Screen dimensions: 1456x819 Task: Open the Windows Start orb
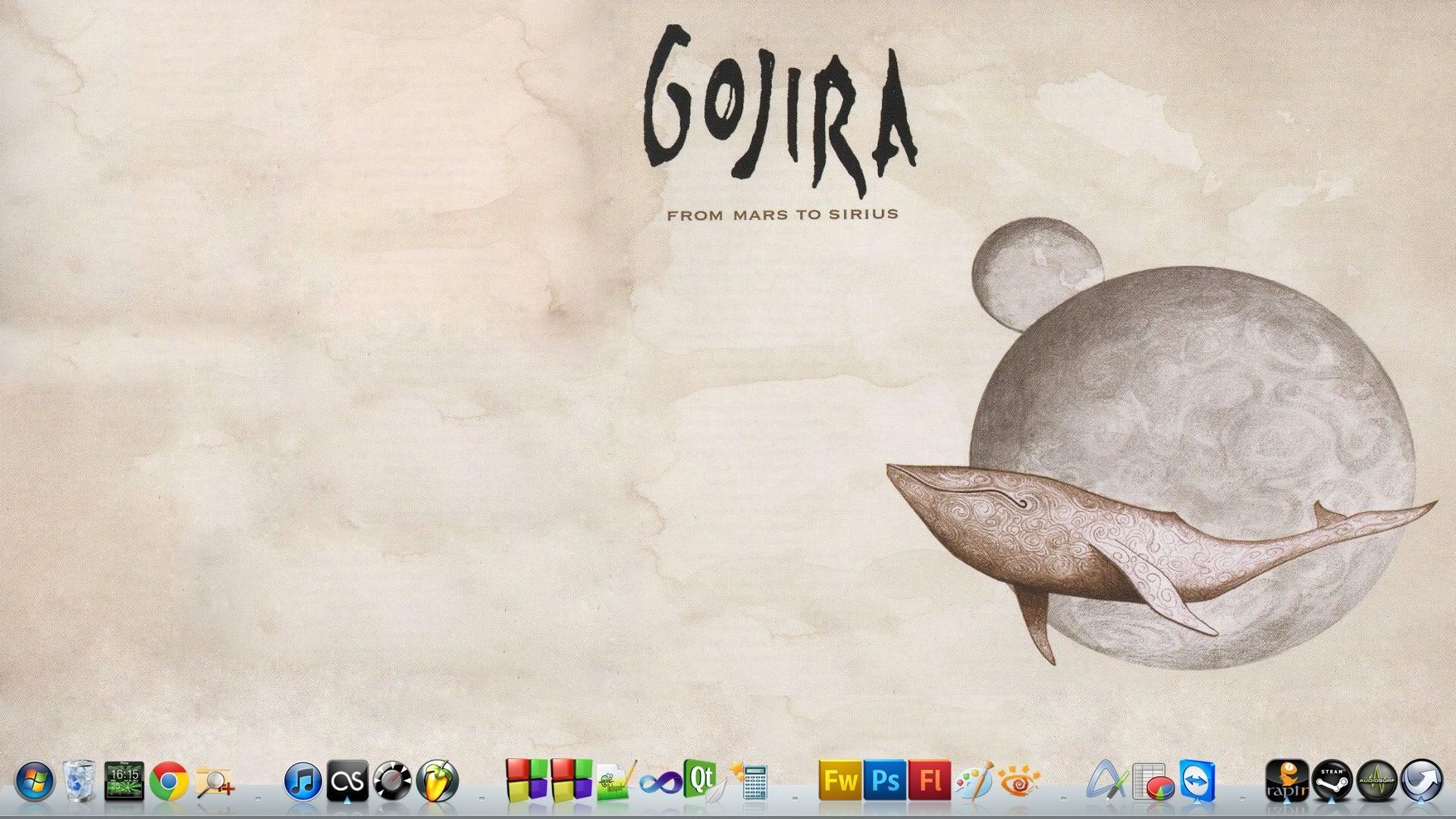(35, 781)
